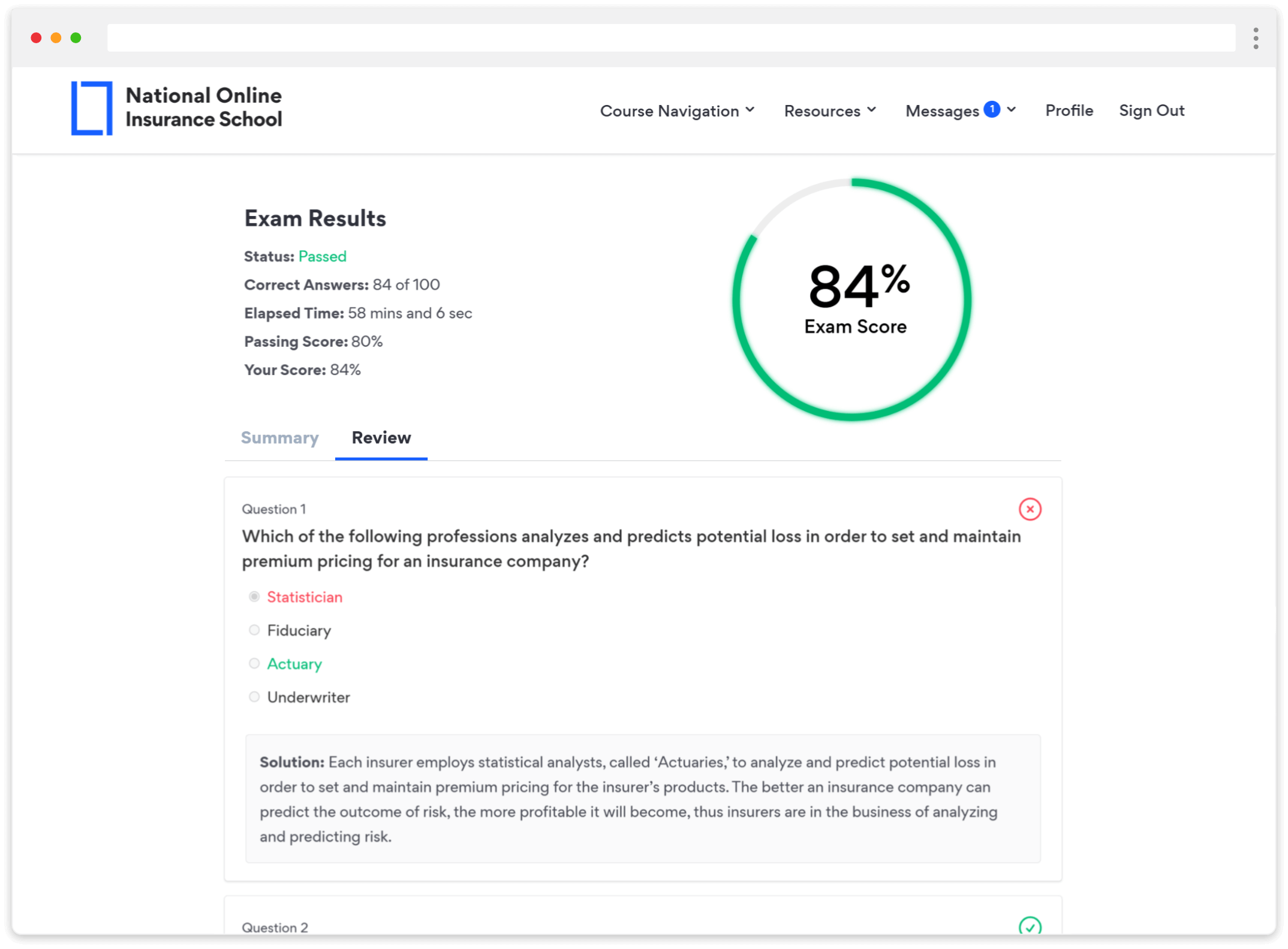Expand the Course Navigation dropdown
This screenshot has width=1288, height=949.
[x=677, y=111]
